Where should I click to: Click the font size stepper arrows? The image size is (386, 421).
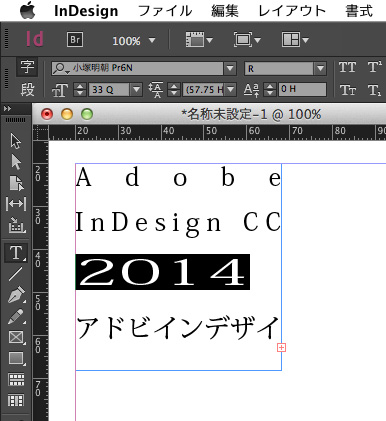coord(80,89)
